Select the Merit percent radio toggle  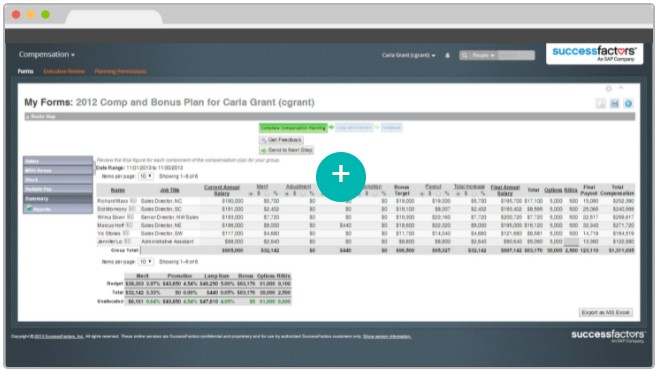(x=267, y=194)
